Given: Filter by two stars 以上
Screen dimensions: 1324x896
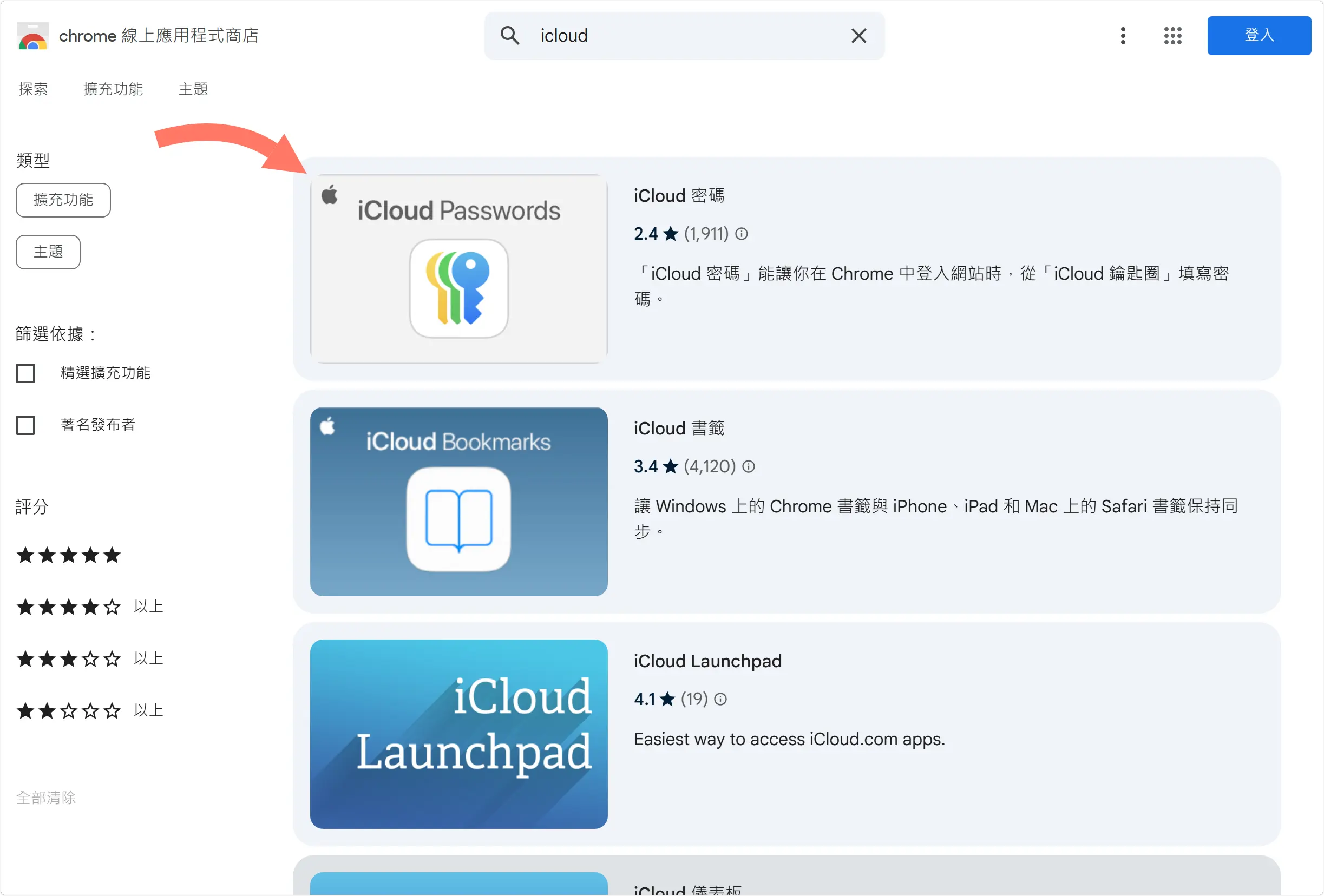Looking at the screenshot, I should pyautogui.click(x=90, y=710).
